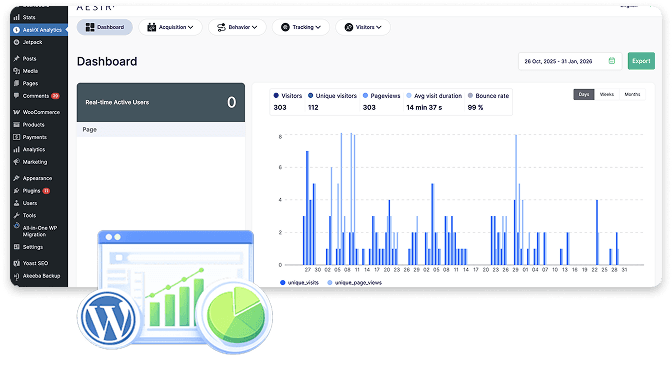This screenshot has width=672, height=371.
Task: Expand the Acquisition dropdown chevron
Action: [x=191, y=27]
